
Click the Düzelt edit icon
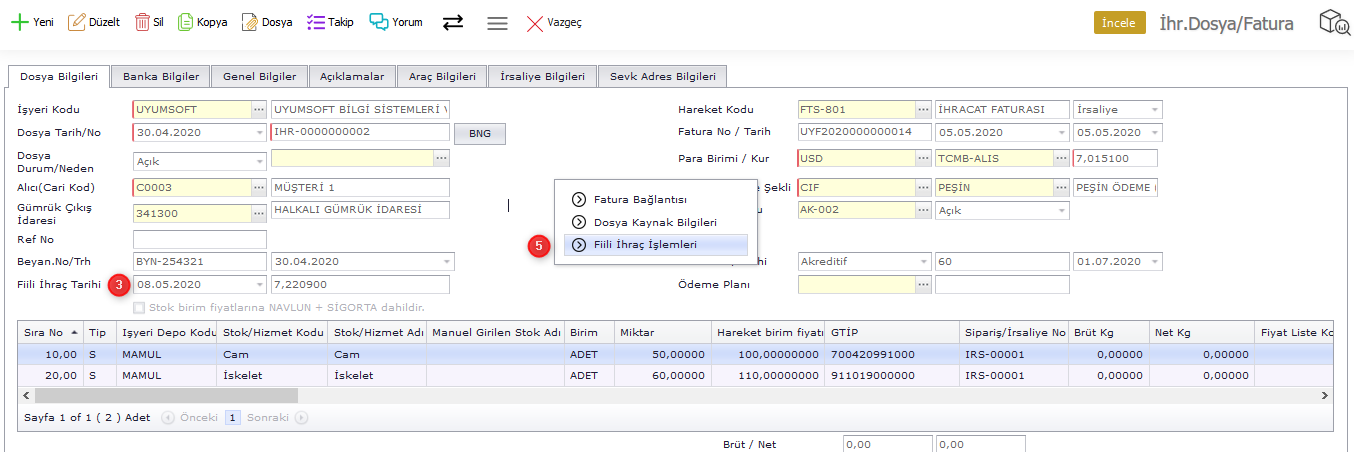77,22
